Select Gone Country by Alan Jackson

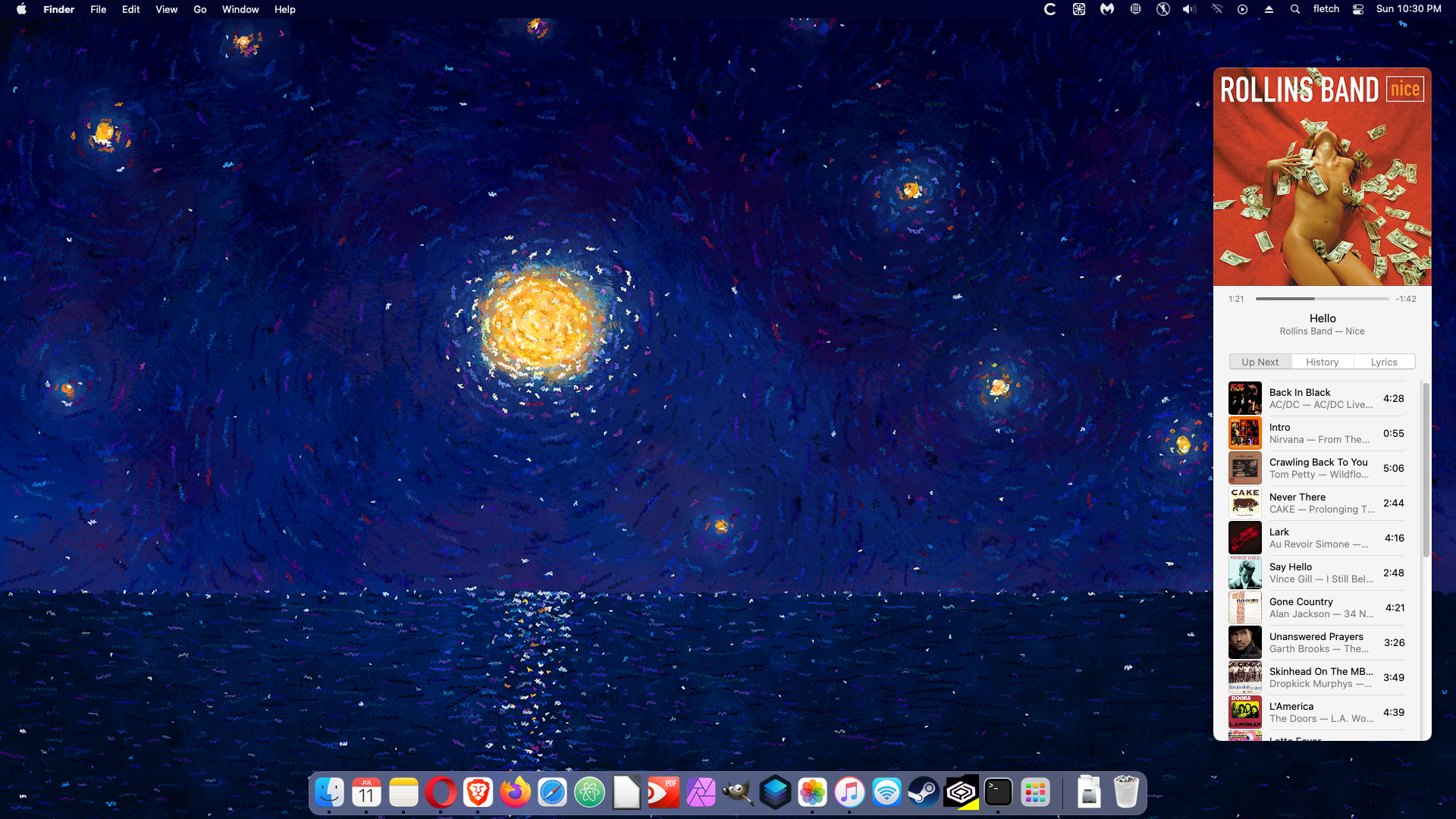click(x=1316, y=607)
